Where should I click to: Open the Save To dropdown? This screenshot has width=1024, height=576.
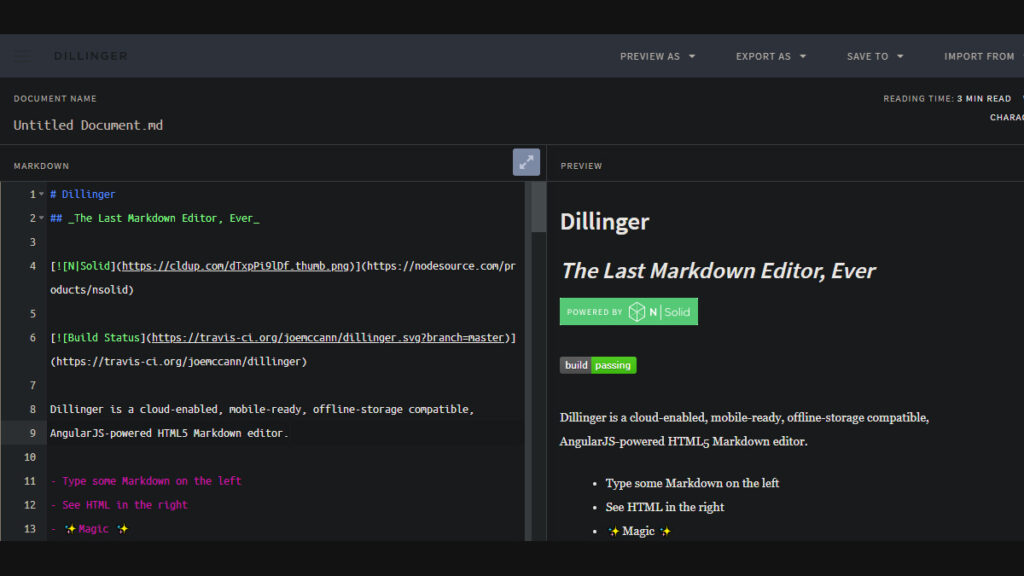(875, 57)
